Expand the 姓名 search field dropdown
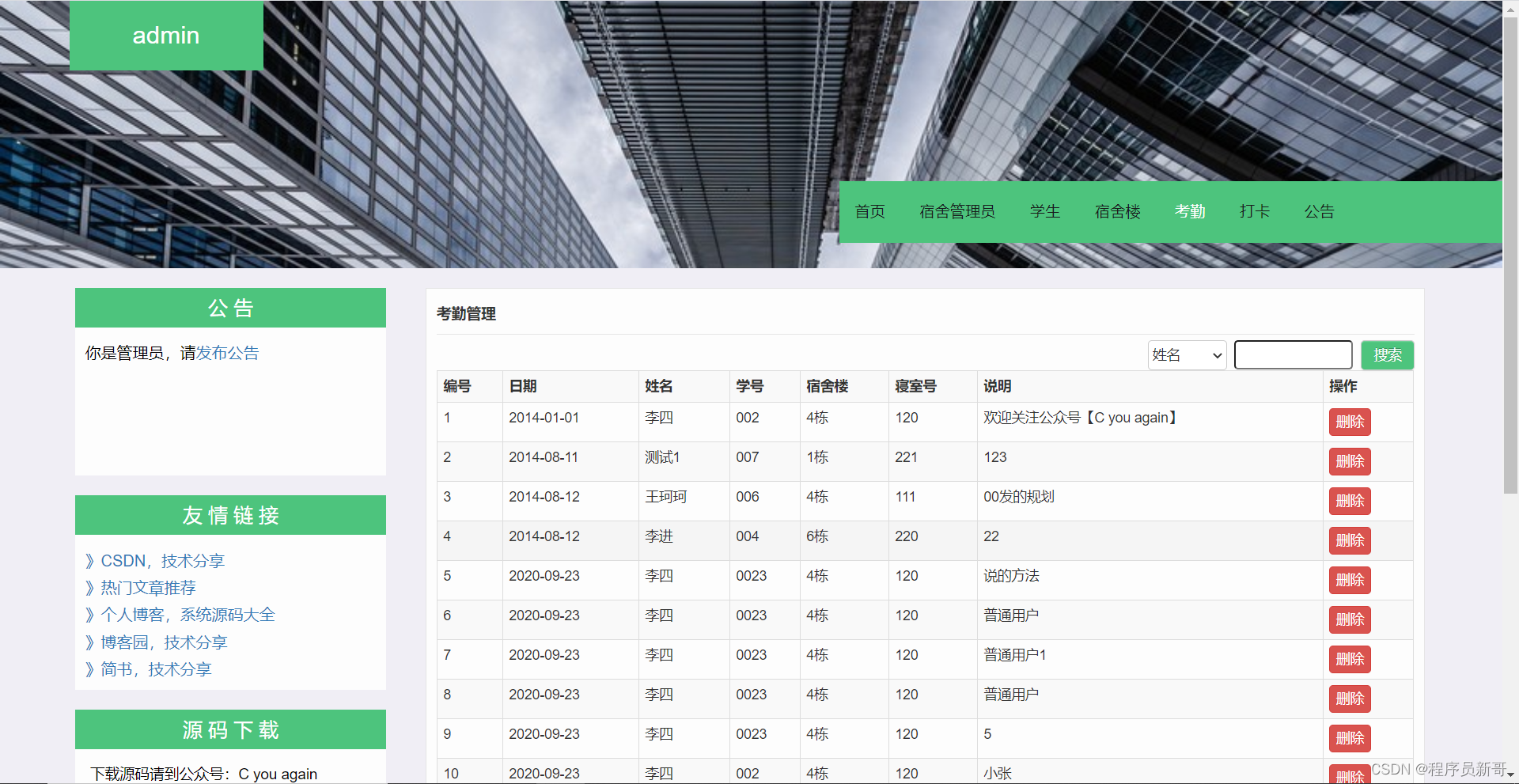 point(1187,355)
